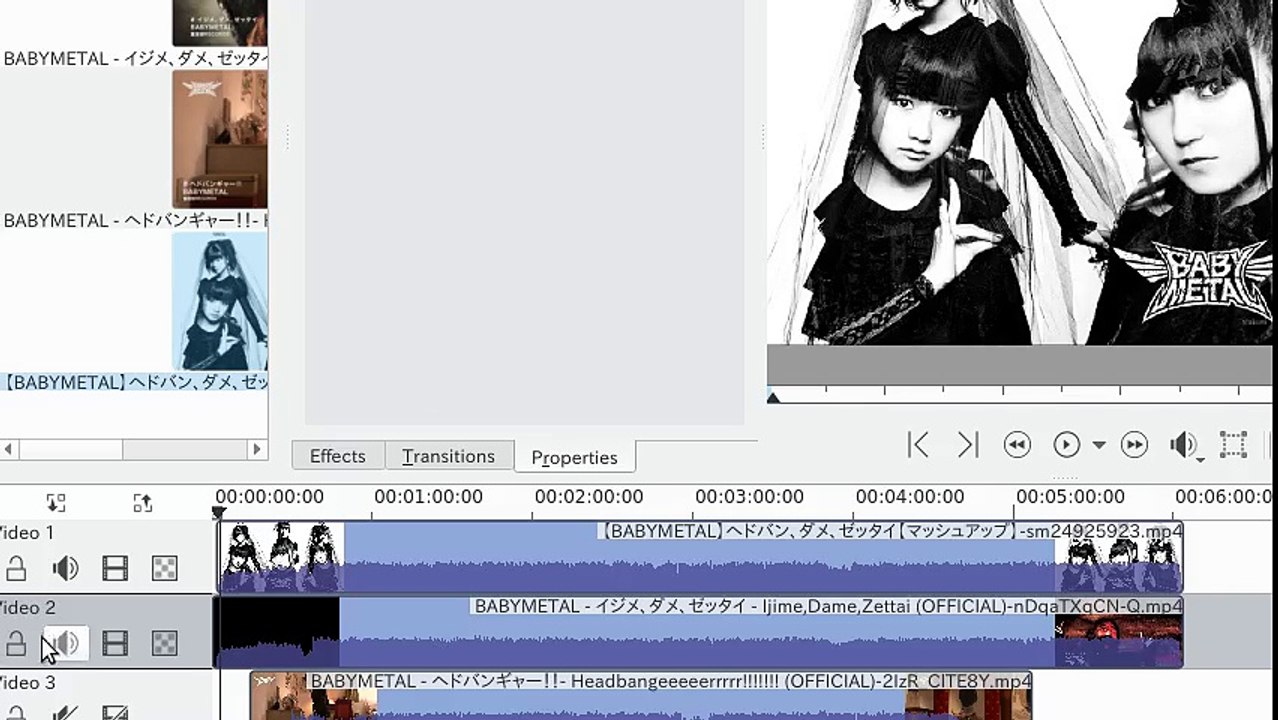Click the monitor ruler position marker triangle

point(773,398)
